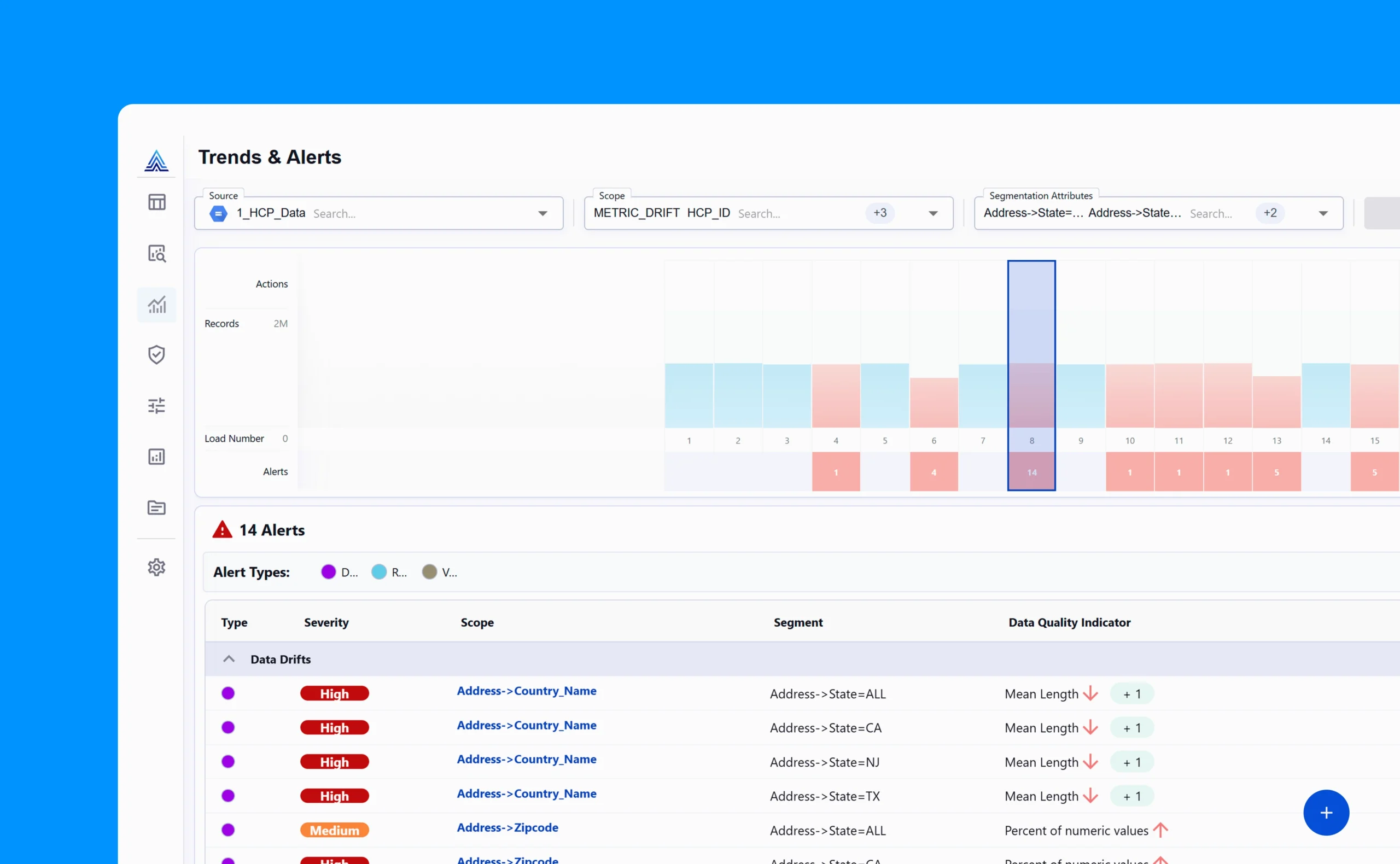The width and height of the screenshot is (1400, 864).
Task: Select load number 8 highlighted bar
Action: [x=1031, y=376]
